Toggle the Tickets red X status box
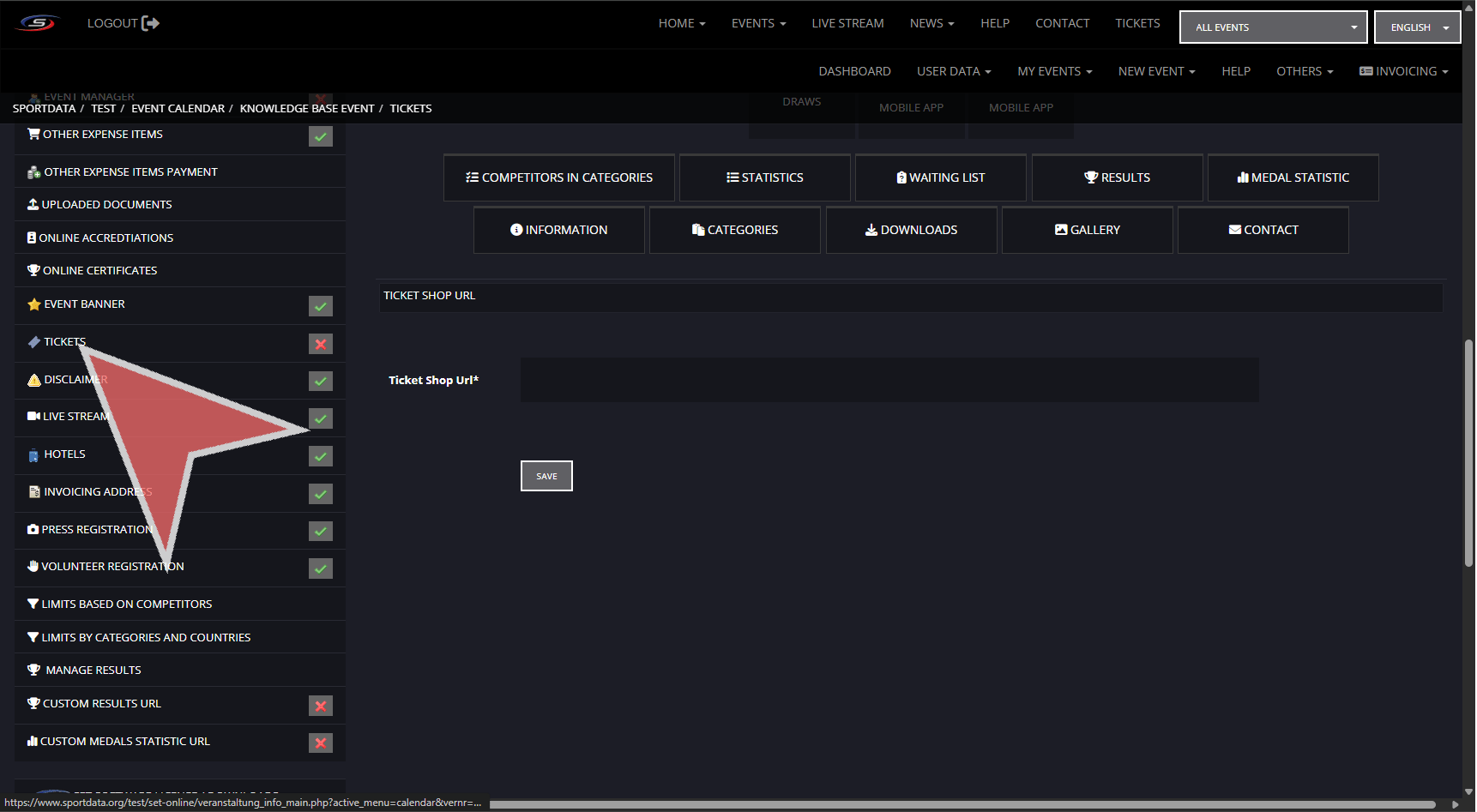This screenshot has height=812, width=1477. pyautogui.click(x=321, y=344)
